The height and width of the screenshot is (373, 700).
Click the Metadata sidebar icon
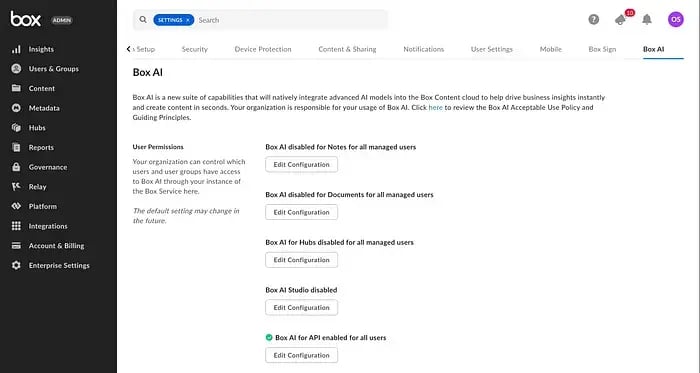[x=16, y=108]
